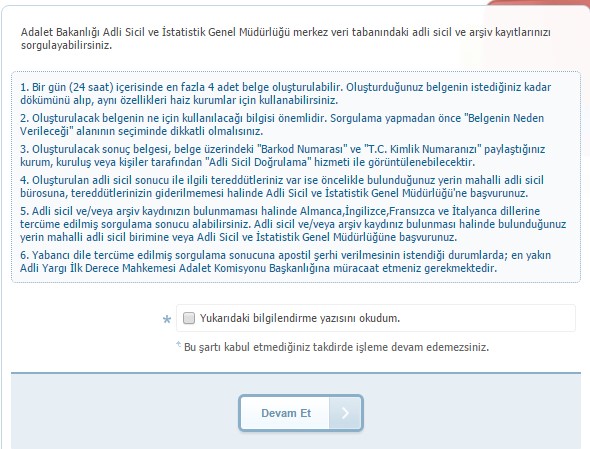Click the large required asterisk beside the checkbox
This screenshot has height=449, width=590.
tap(167, 320)
